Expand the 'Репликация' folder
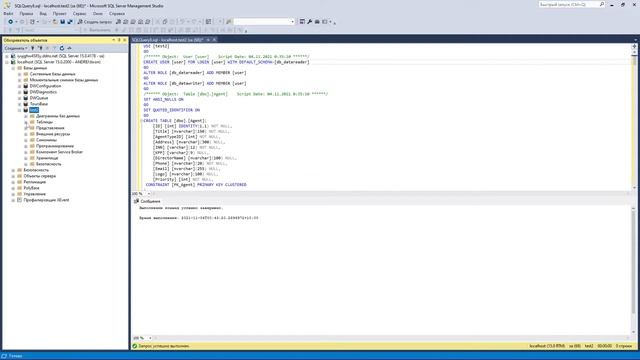 13,182
